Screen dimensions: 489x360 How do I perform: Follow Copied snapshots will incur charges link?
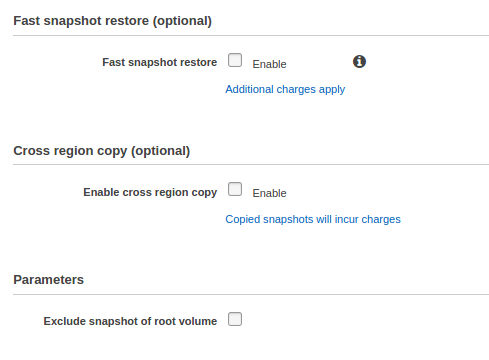coord(313,219)
